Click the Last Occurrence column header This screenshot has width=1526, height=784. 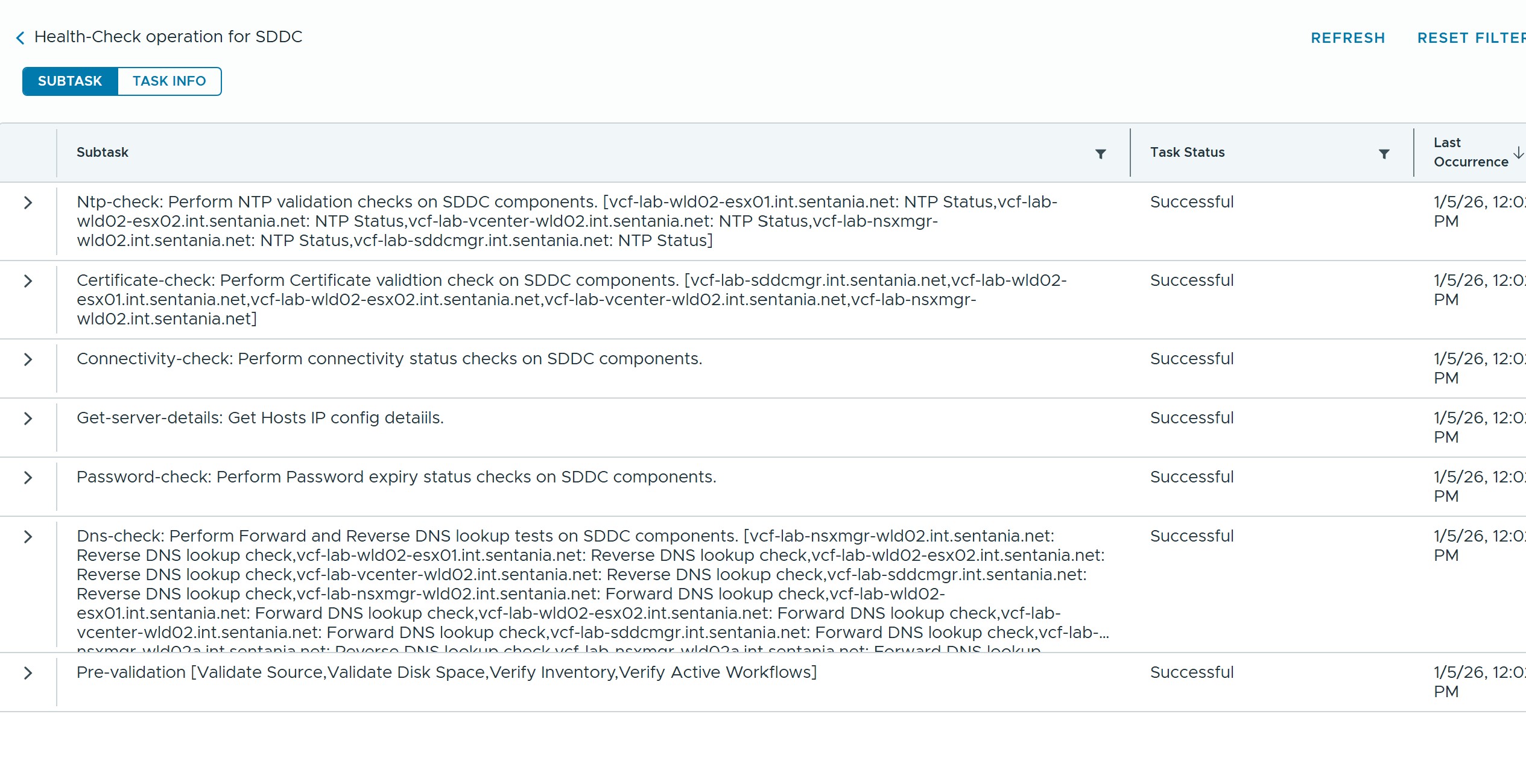click(x=1470, y=153)
